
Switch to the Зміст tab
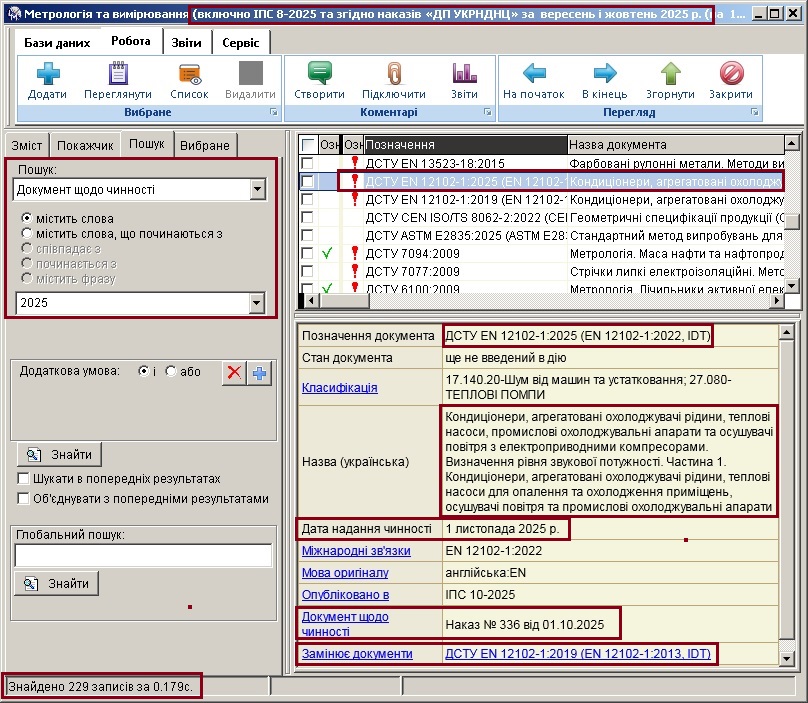click(26, 145)
